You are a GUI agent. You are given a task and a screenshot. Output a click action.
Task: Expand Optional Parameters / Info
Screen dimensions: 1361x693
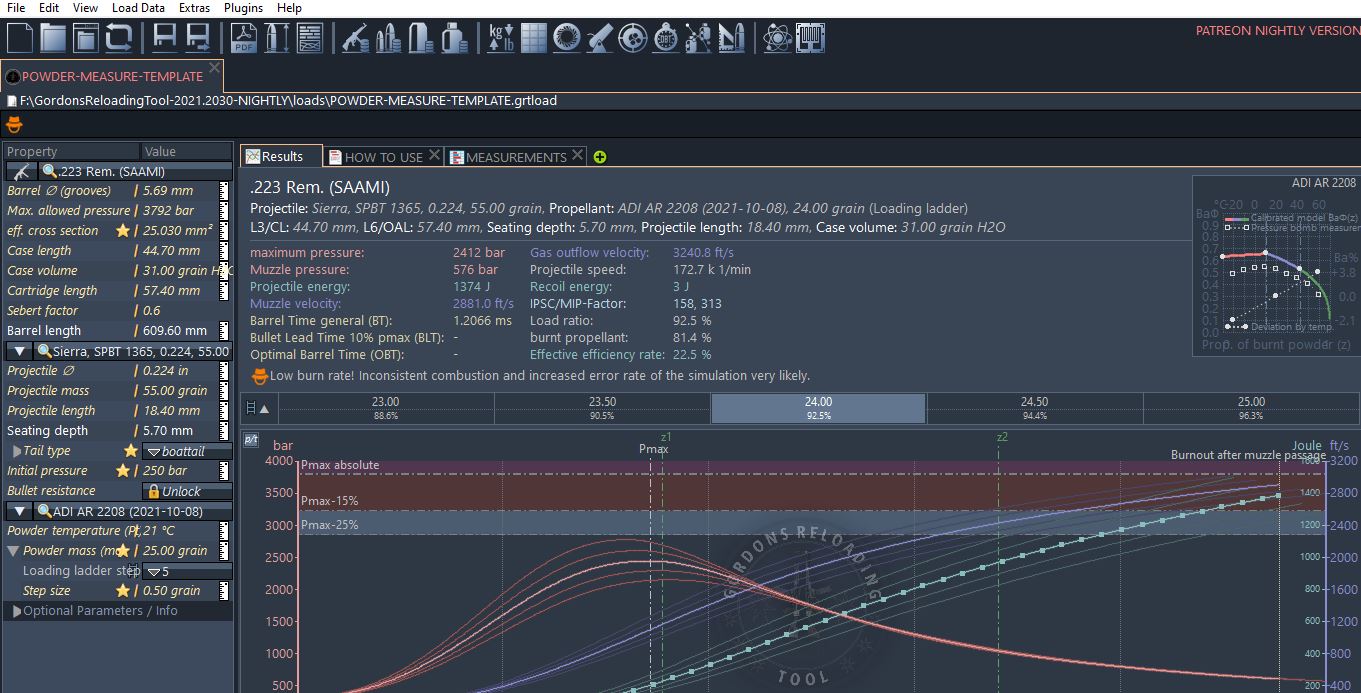coord(17,611)
